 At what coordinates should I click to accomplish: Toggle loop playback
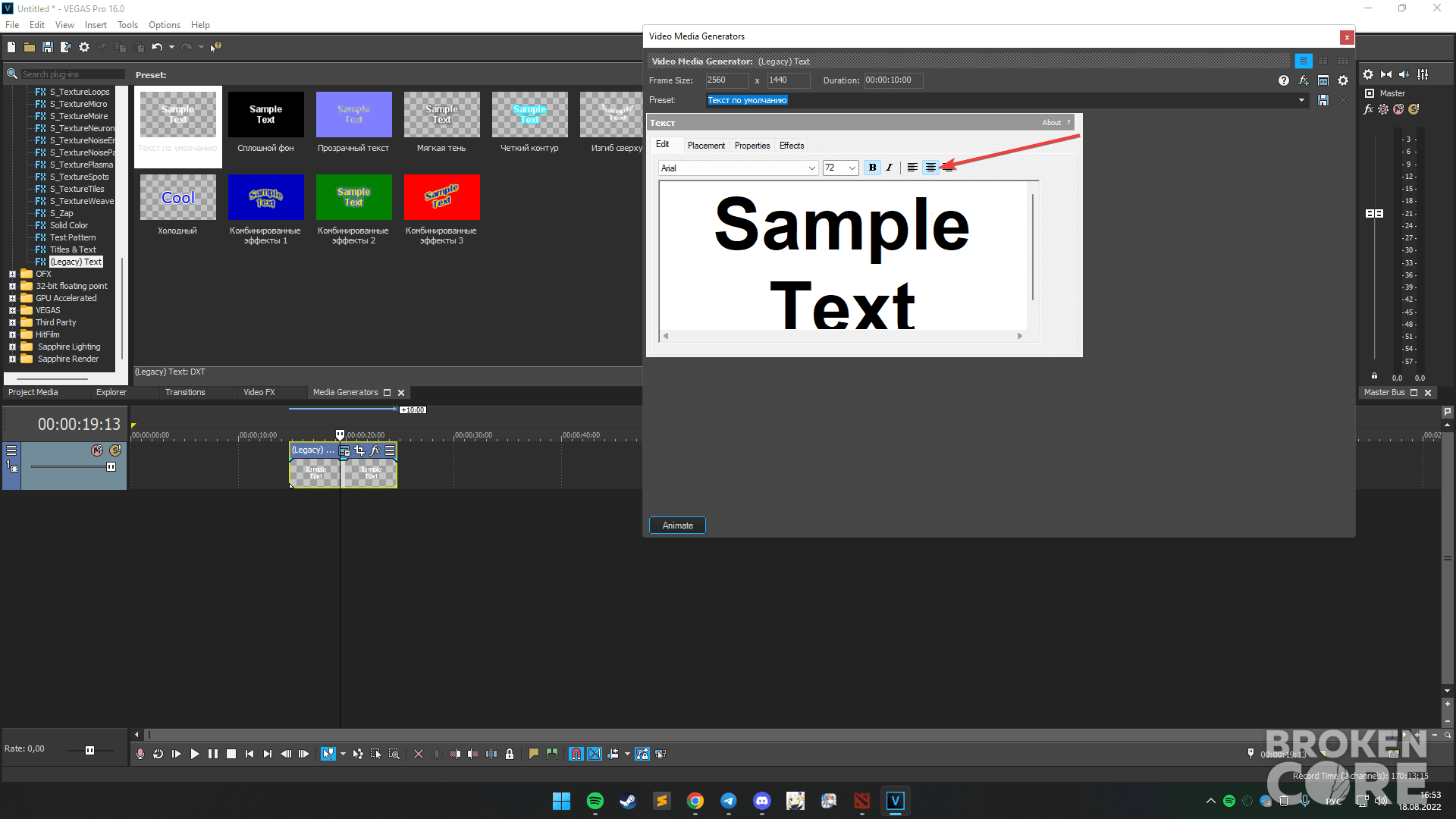158,754
